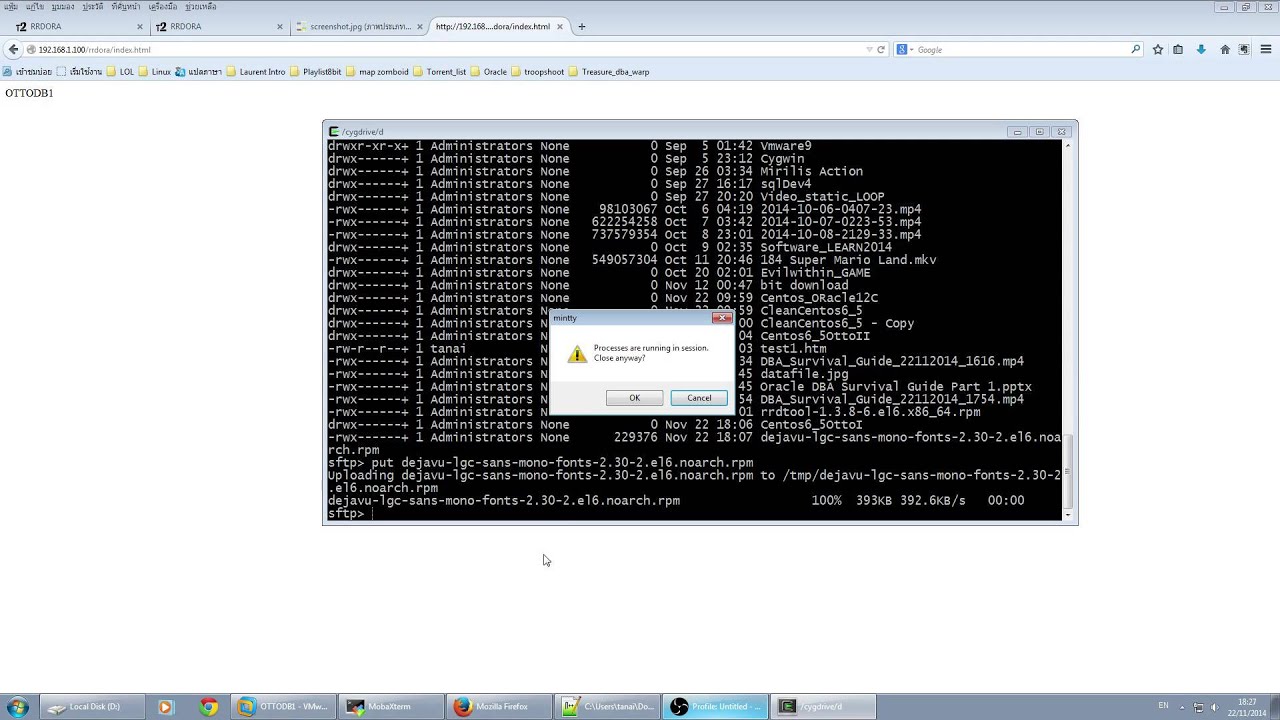This screenshot has height=720, width=1280.
Task: Open Google Chrome from the taskbar
Action: pyautogui.click(x=208, y=707)
